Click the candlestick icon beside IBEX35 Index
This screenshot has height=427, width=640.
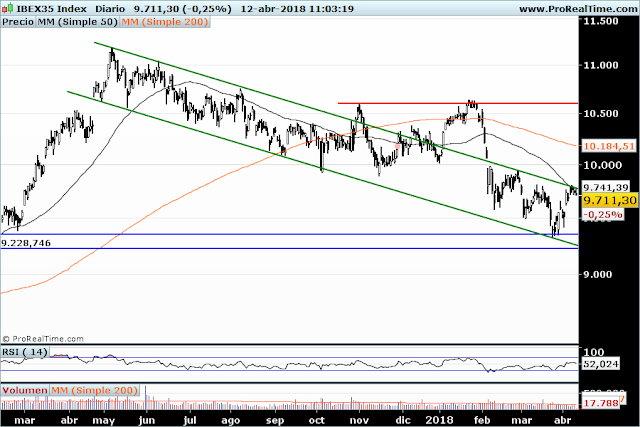tap(7, 8)
